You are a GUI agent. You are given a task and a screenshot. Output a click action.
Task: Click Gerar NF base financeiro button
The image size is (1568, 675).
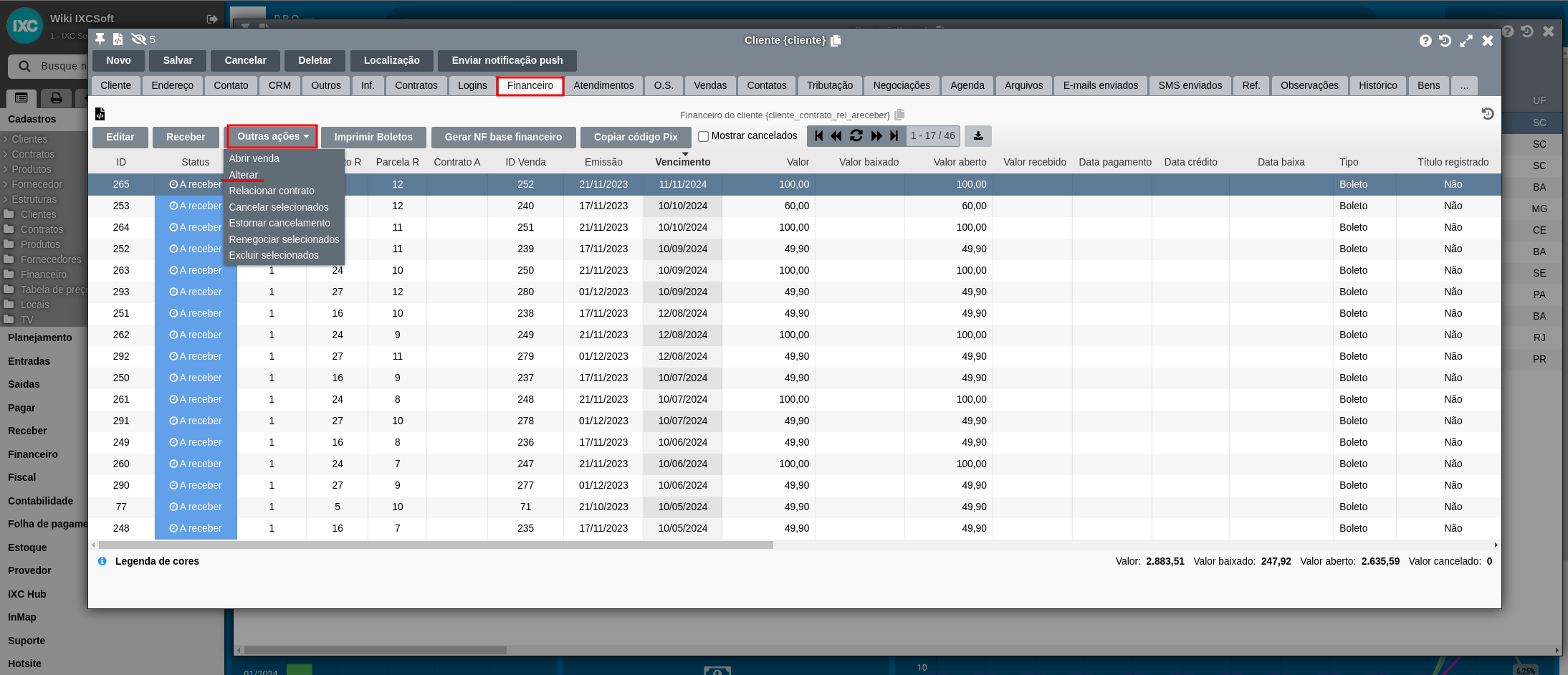pos(503,137)
